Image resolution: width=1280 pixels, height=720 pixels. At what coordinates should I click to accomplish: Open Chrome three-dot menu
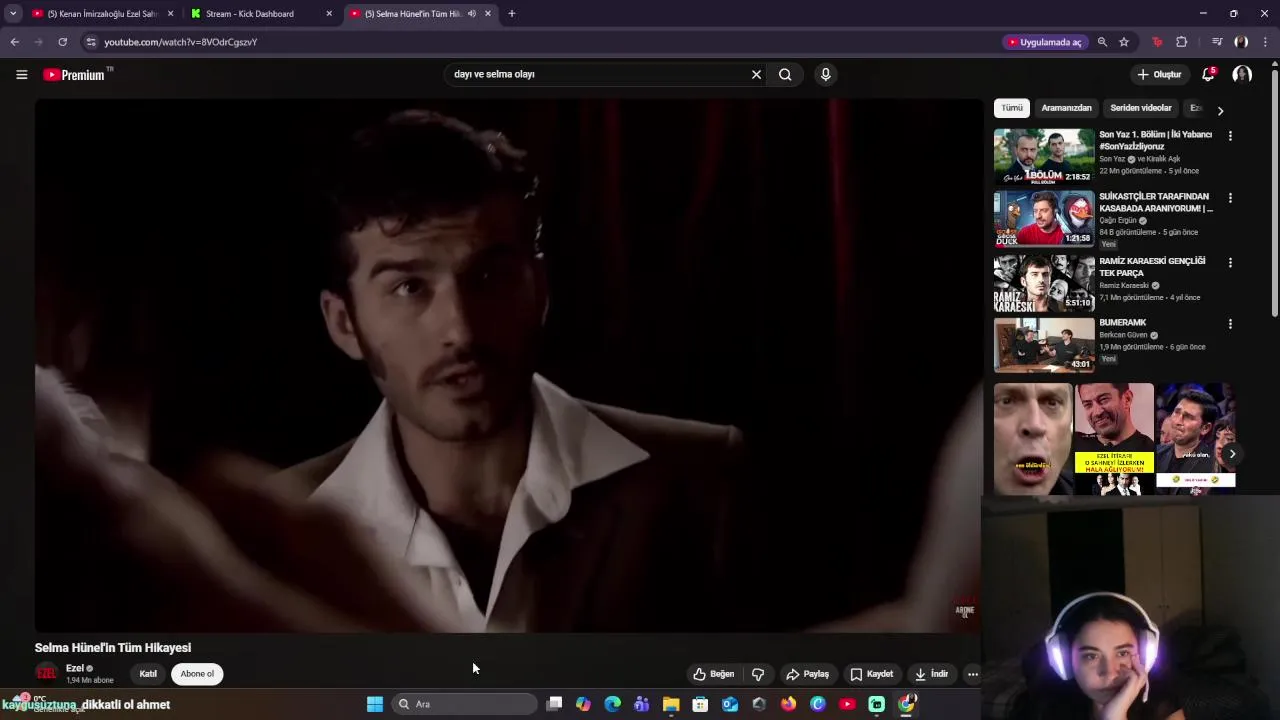(1265, 42)
